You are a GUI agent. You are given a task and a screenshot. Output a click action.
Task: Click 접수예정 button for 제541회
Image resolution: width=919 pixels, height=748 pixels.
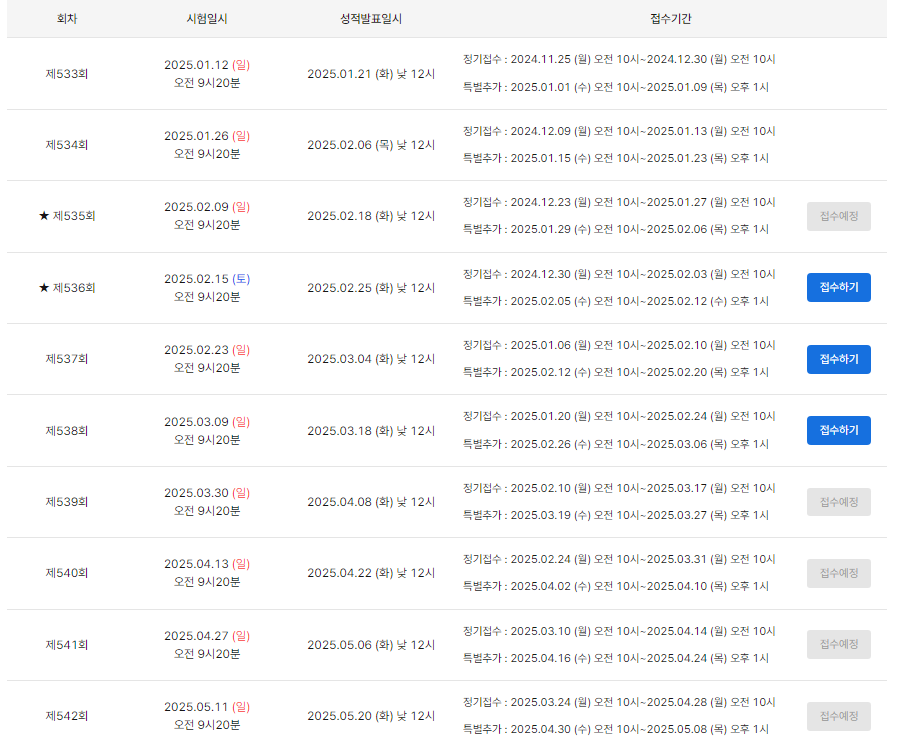[x=838, y=644]
